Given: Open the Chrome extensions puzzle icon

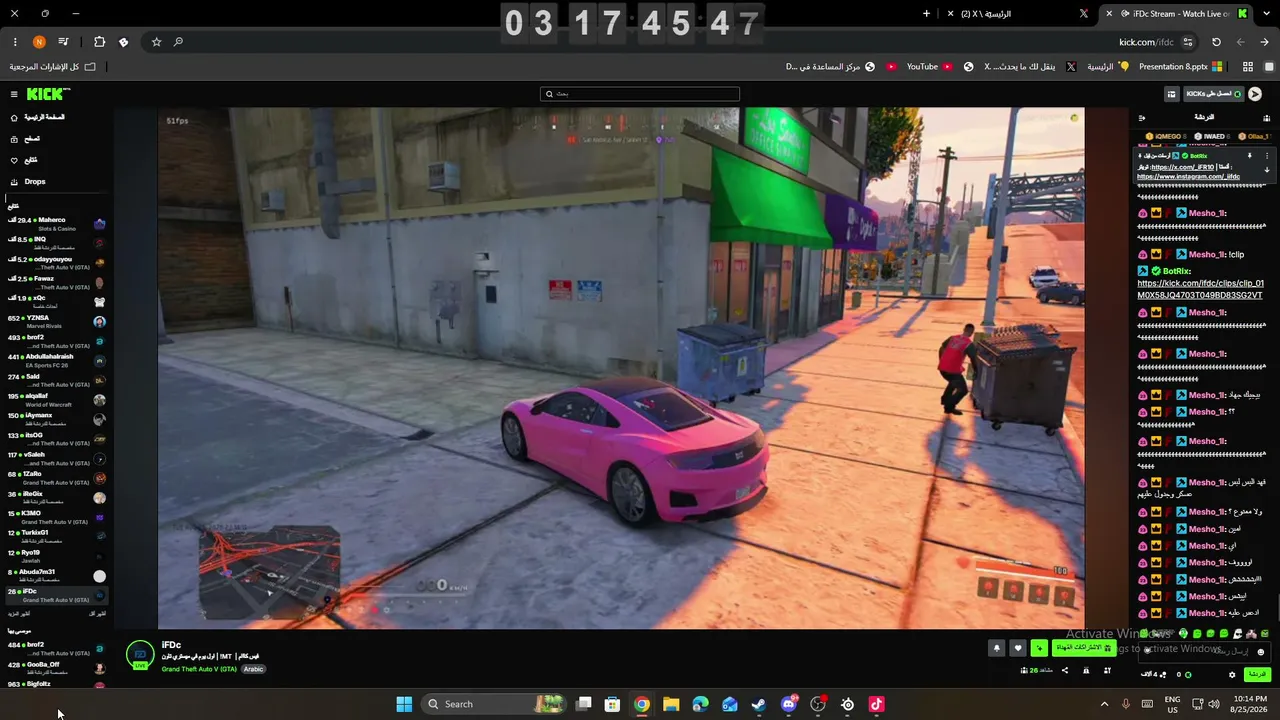Looking at the screenshot, I should pos(99,42).
